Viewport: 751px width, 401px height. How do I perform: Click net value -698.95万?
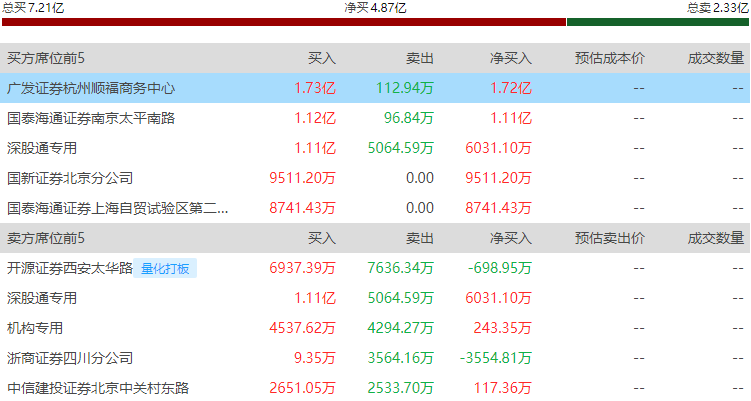[500, 268]
